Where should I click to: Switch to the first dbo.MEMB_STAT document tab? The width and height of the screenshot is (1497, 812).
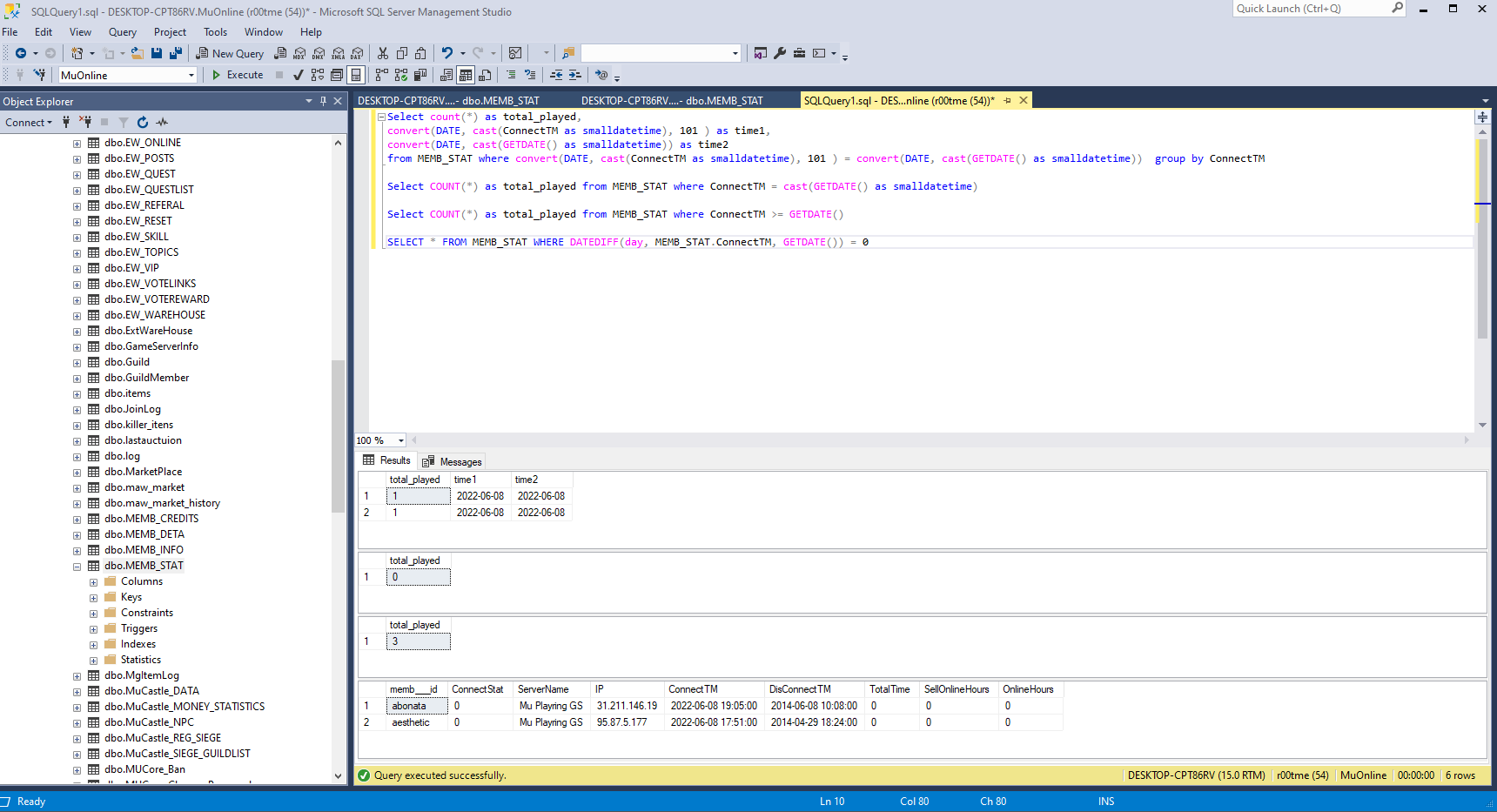pos(448,100)
